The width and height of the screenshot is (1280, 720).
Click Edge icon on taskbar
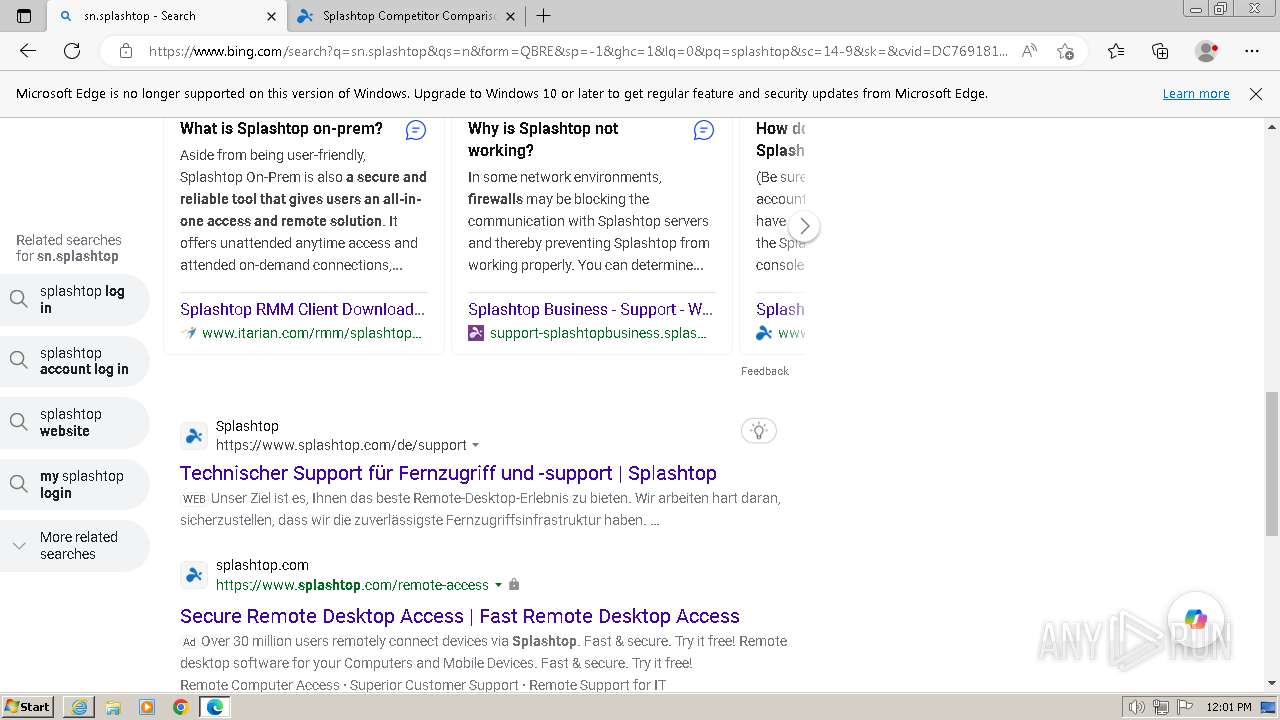tap(215, 707)
